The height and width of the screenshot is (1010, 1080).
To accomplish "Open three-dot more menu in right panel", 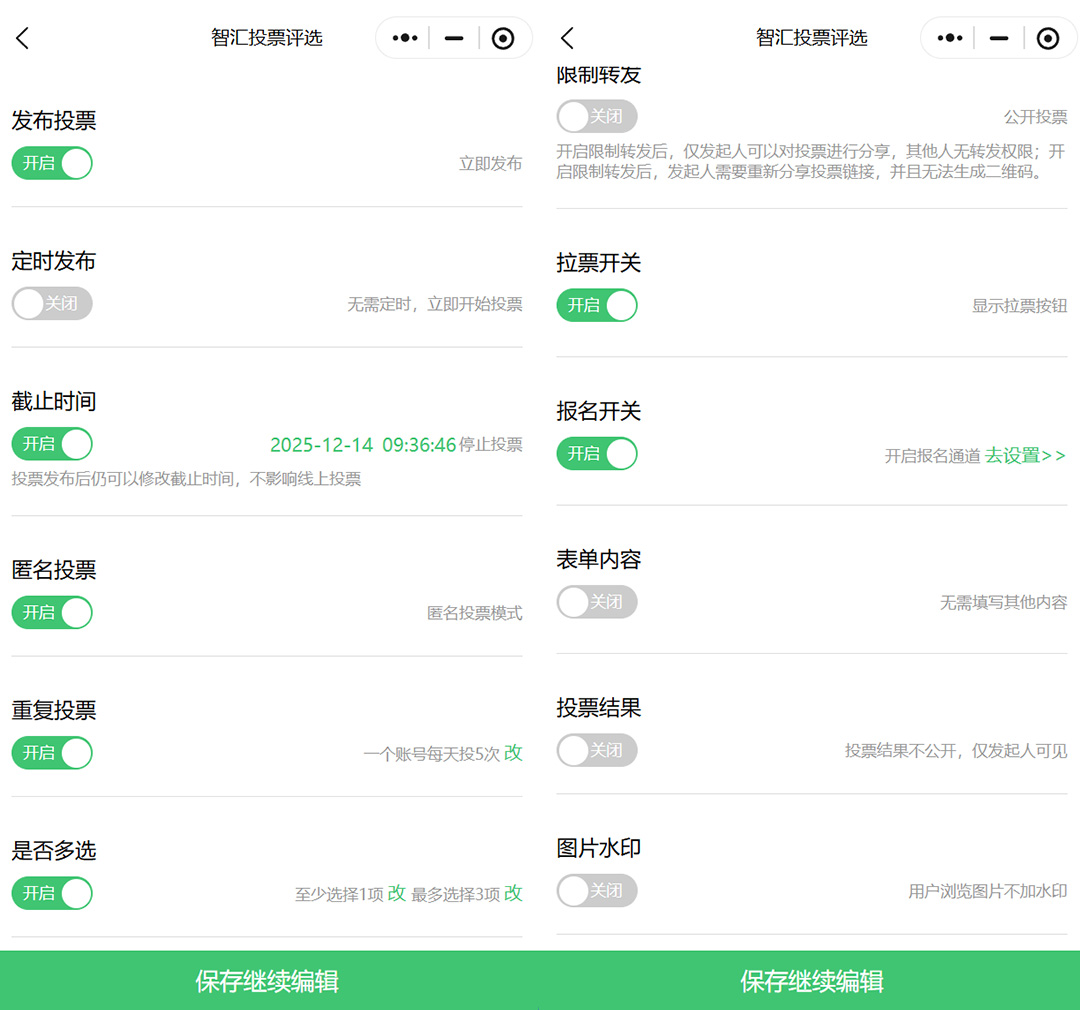I will (x=949, y=38).
